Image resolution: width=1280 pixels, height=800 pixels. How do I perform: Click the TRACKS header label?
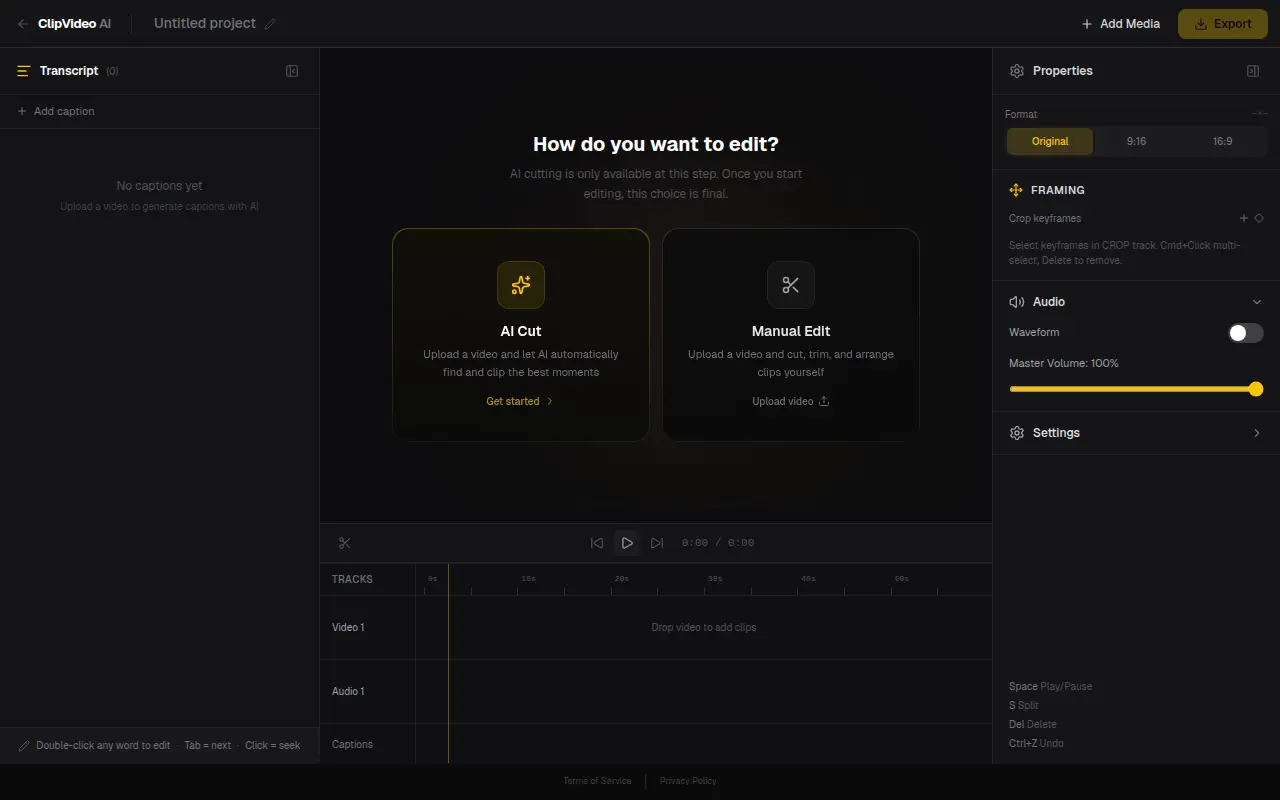[x=352, y=580]
